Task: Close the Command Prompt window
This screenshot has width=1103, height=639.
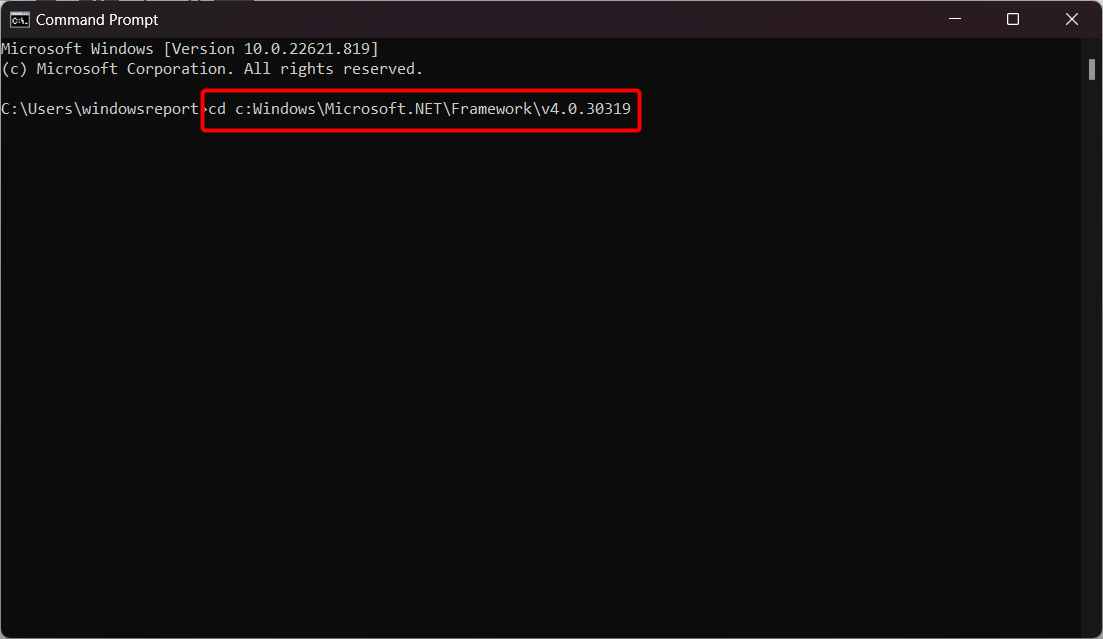Action: pos(1071,19)
